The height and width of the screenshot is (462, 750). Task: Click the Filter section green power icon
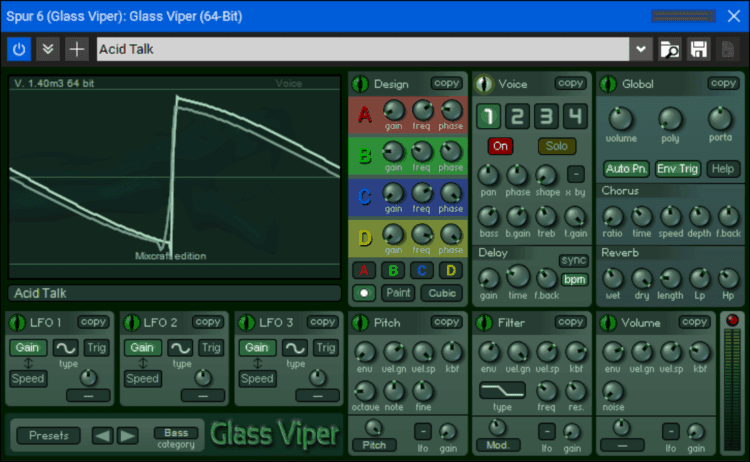(x=484, y=323)
